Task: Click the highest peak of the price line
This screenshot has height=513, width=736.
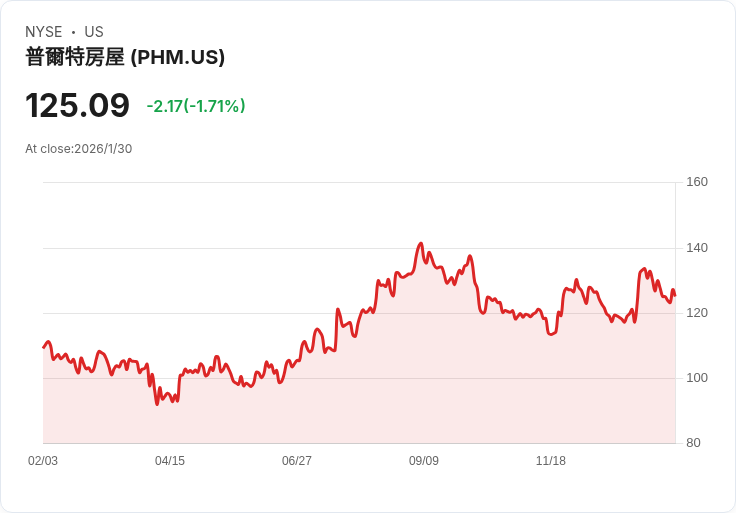Action: (x=421, y=243)
